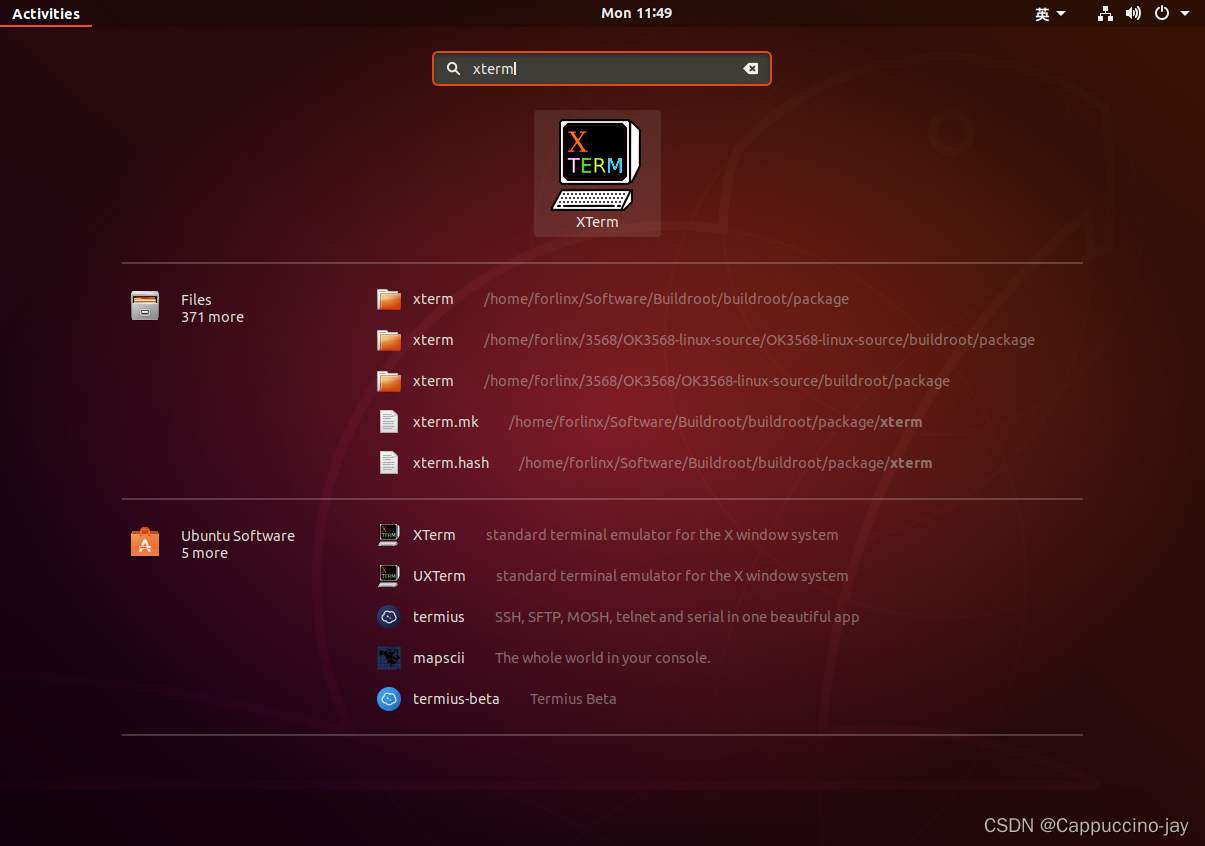Click the Ubuntu Software icon in results
Image resolution: width=1205 pixels, height=846 pixels.
145,542
